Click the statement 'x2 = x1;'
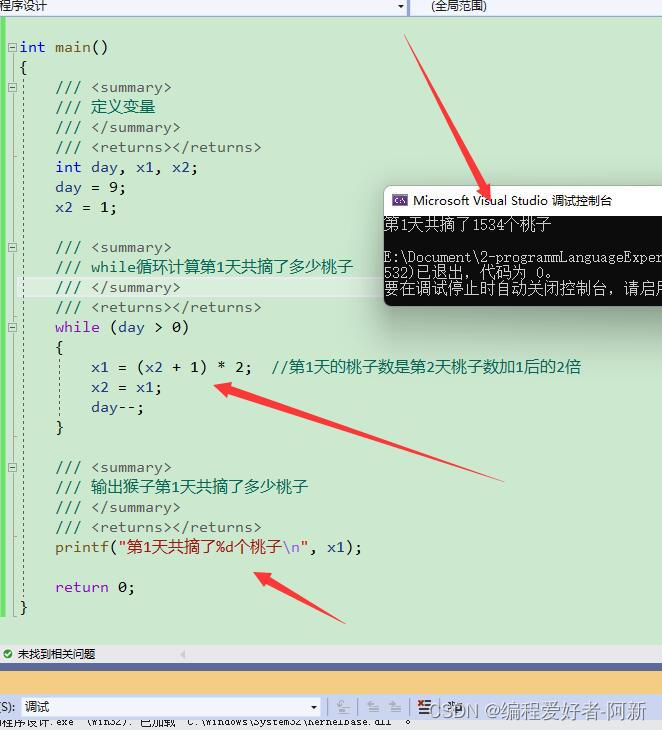Screen dimensions: 662x730 click(x=126, y=387)
